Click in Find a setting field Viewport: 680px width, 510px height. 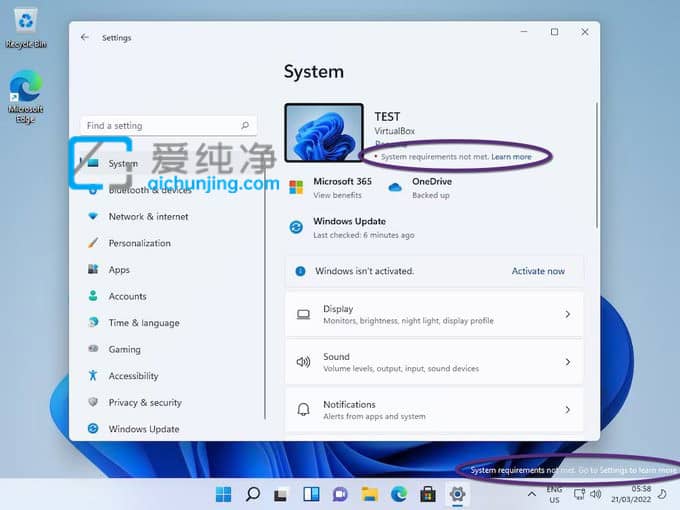(169, 125)
